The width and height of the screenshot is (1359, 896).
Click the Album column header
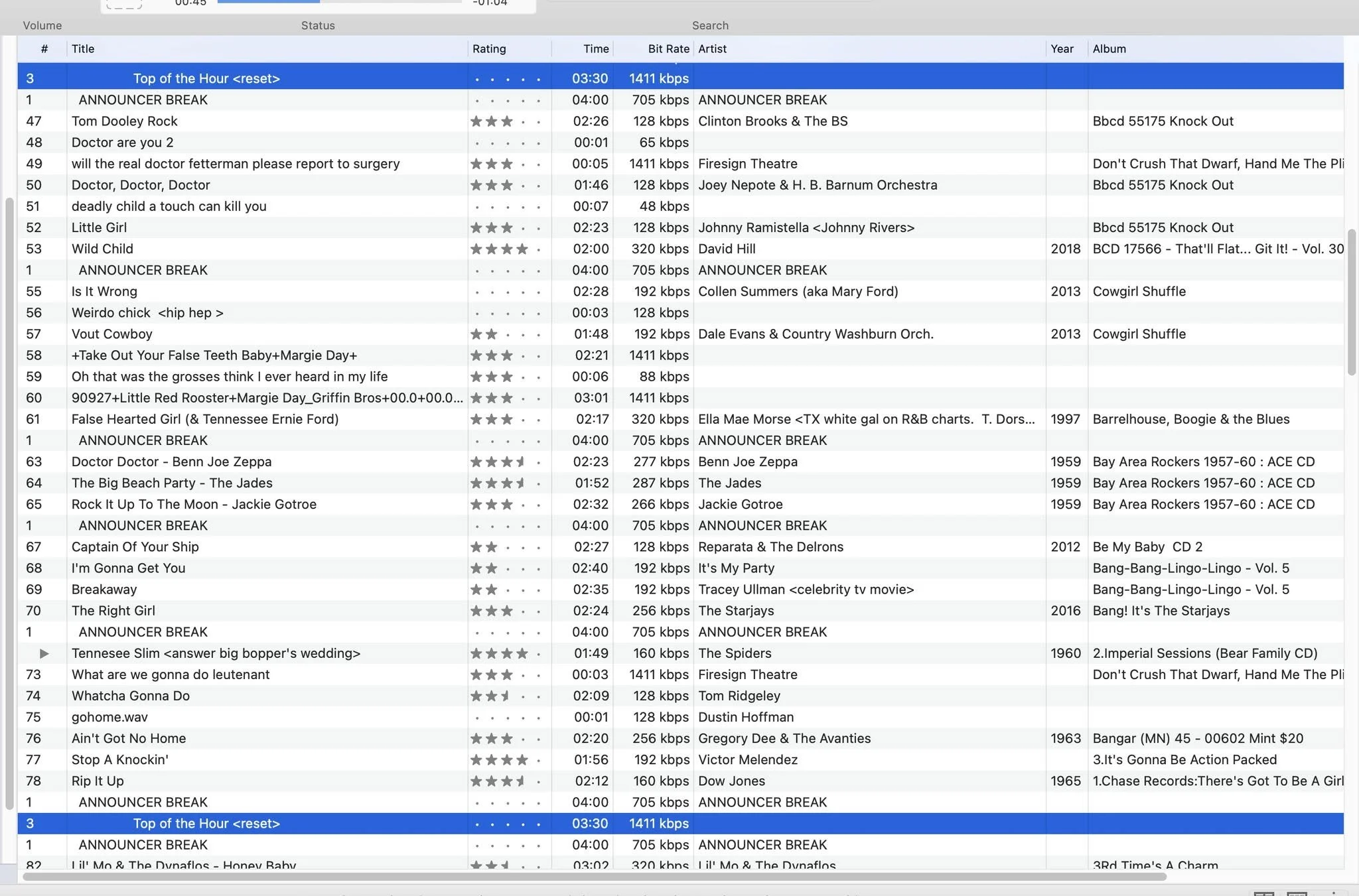point(1216,49)
